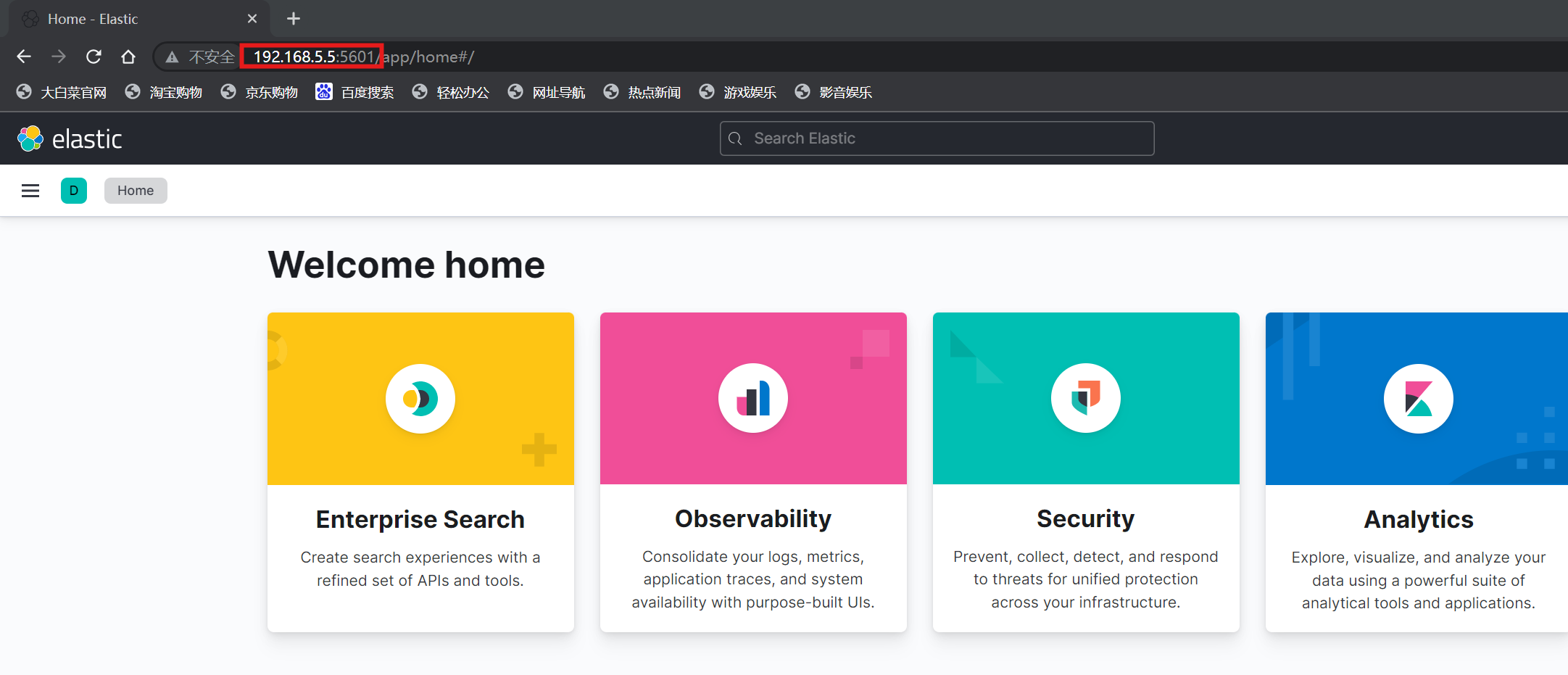Select the Home breadcrumb
The image size is (1568, 675).
tap(136, 191)
